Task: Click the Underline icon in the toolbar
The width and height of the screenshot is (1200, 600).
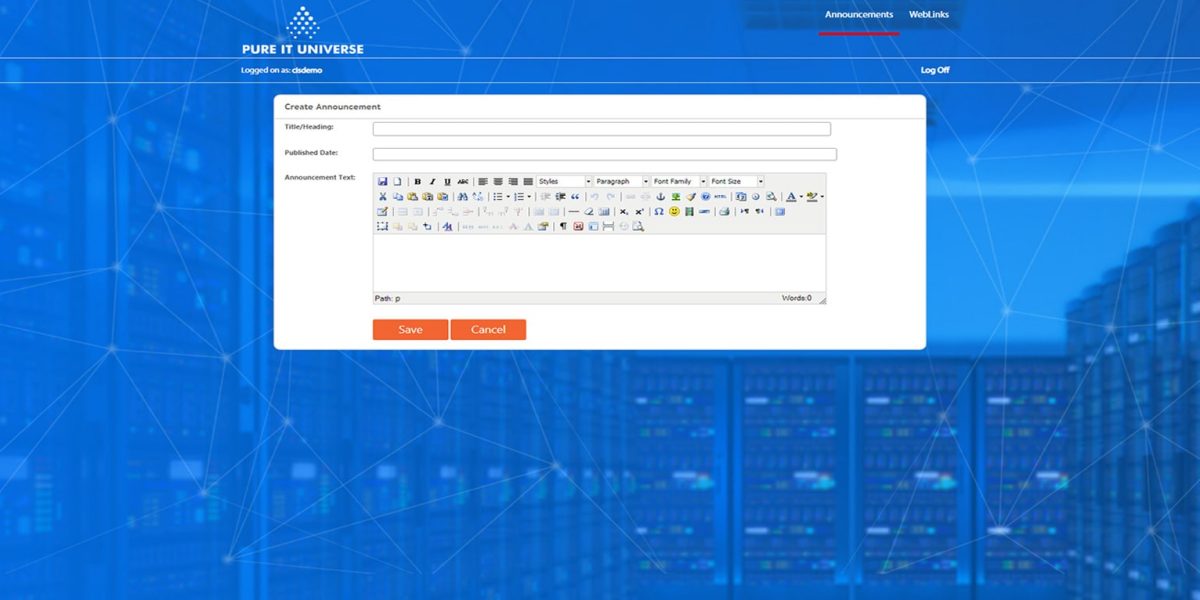Action: pyautogui.click(x=447, y=179)
